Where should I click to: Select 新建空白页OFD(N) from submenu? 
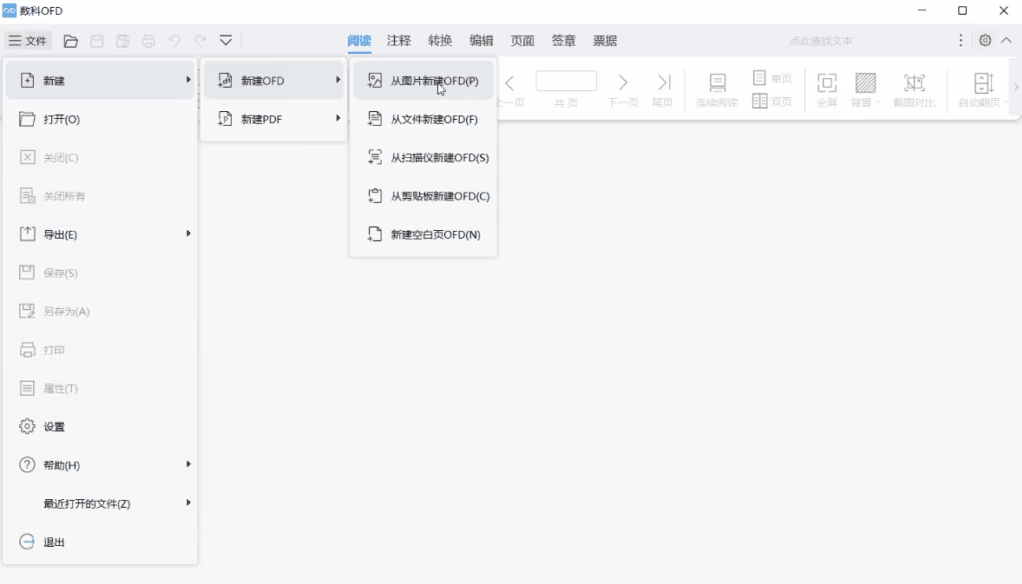[424, 235]
